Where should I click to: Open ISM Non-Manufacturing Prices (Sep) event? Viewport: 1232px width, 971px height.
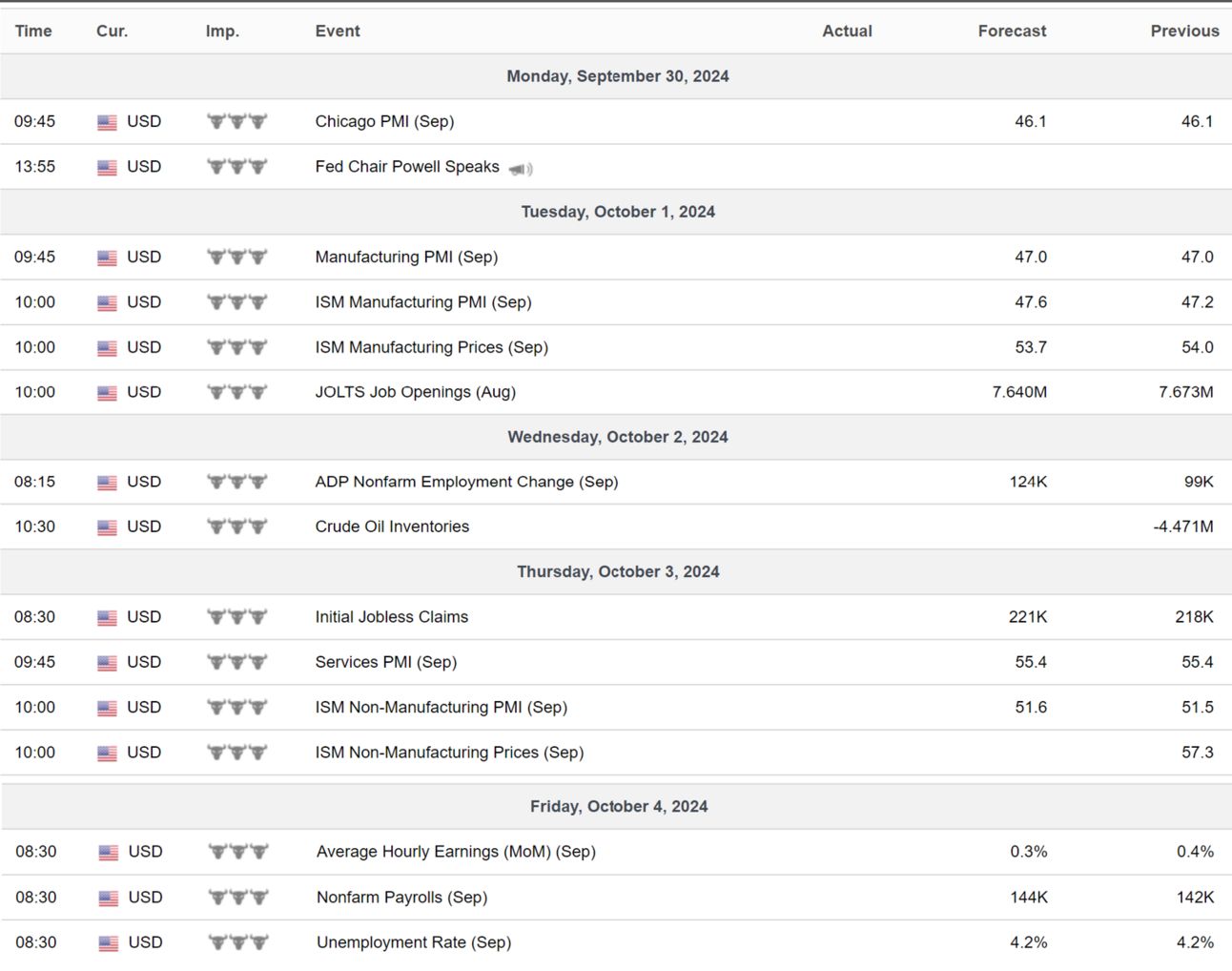[449, 752]
